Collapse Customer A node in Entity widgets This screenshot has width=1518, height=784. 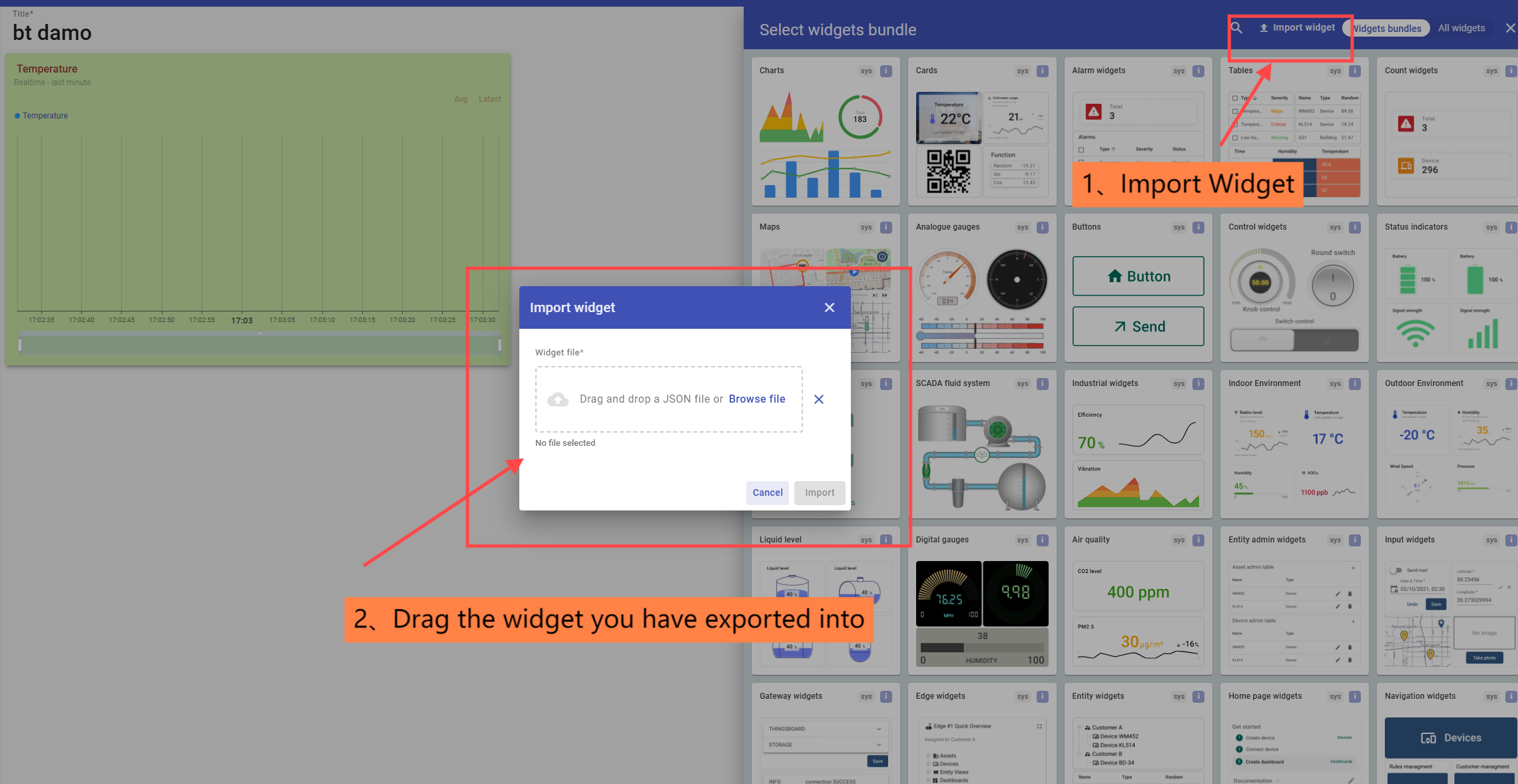(x=1080, y=727)
